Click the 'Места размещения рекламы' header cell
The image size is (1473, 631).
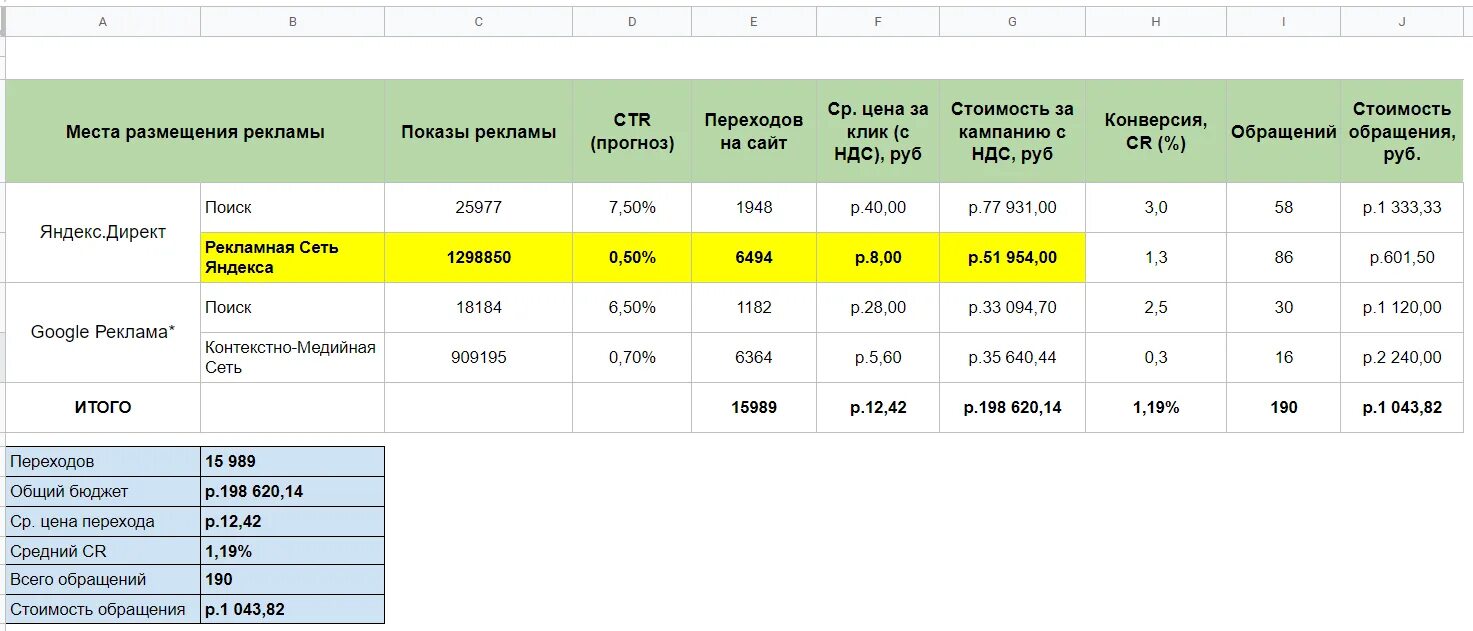tap(195, 131)
